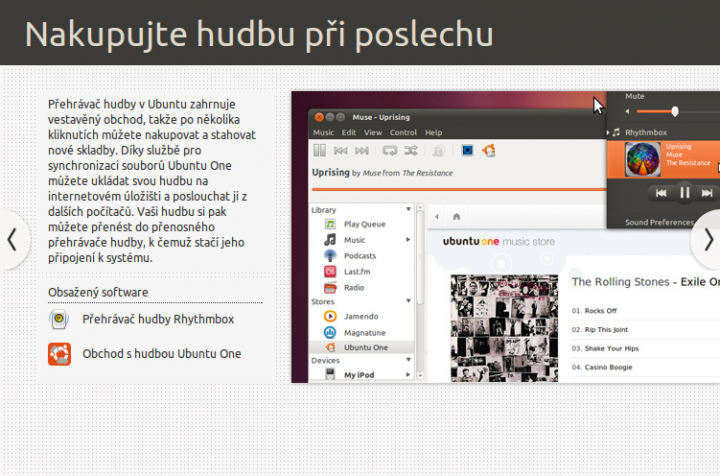Click the greyed CD burn icon in toolbar
This screenshot has height=476, width=720.
click(x=439, y=151)
